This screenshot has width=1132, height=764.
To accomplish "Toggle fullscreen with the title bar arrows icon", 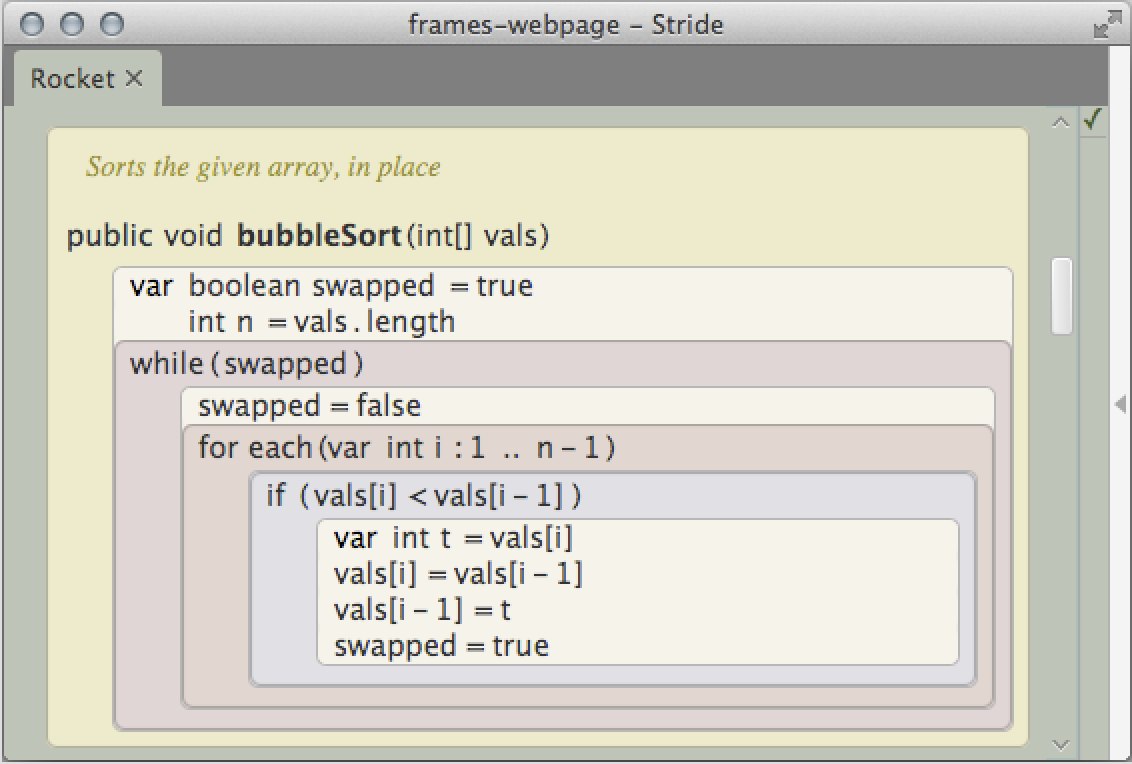I will click(x=1106, y=25).
